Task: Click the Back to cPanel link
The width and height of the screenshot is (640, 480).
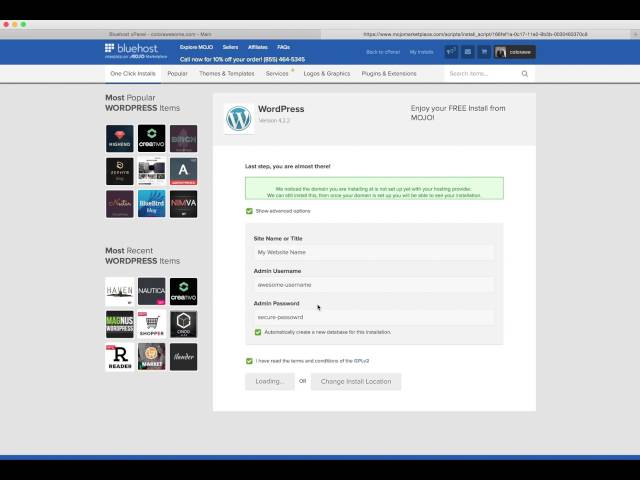Action: pos(383,52)
